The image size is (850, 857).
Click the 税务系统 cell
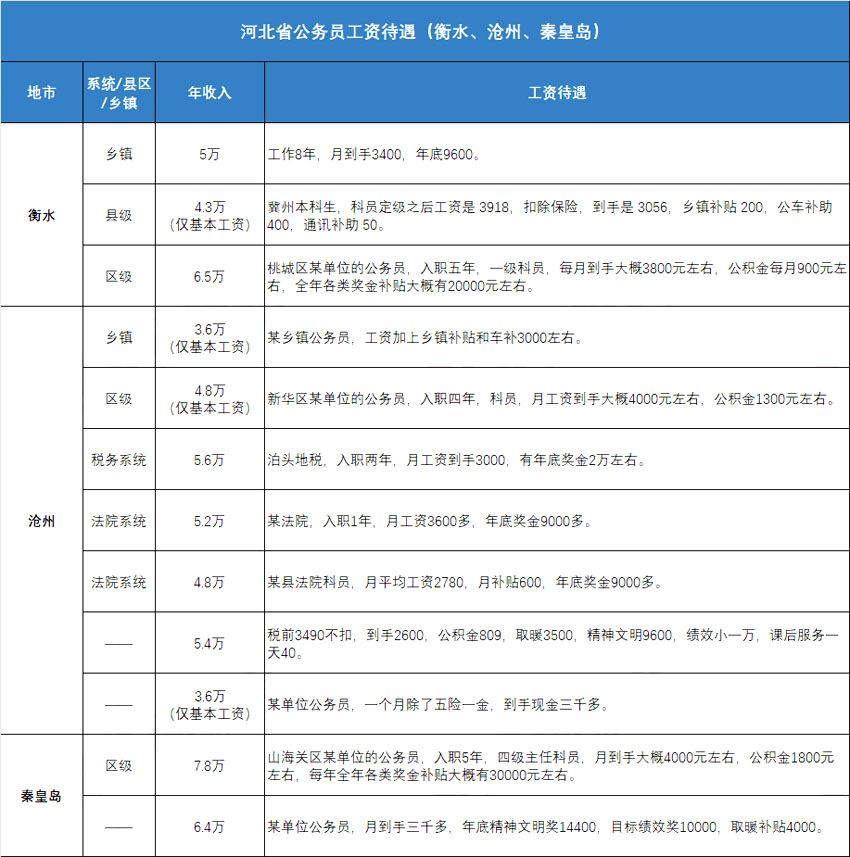pos(119,460)
